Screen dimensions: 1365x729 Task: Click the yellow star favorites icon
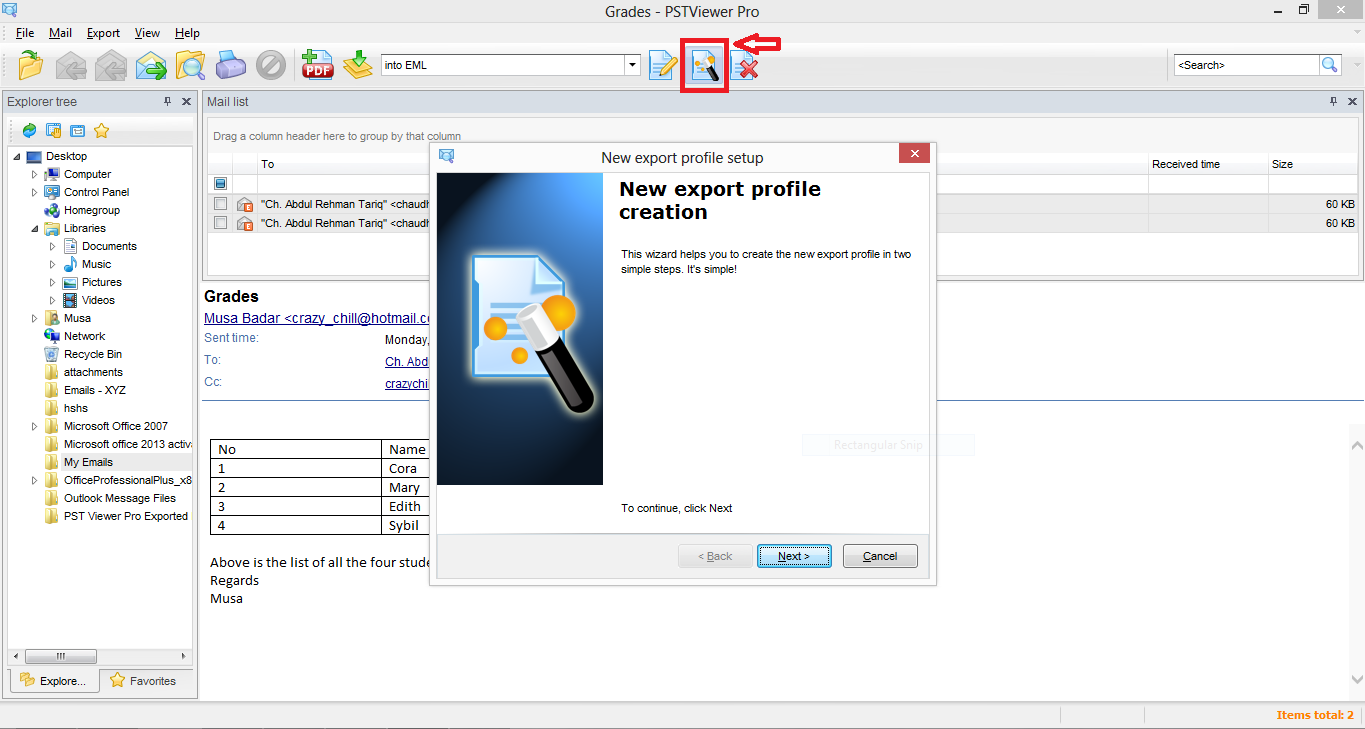(x=101, y=130)
